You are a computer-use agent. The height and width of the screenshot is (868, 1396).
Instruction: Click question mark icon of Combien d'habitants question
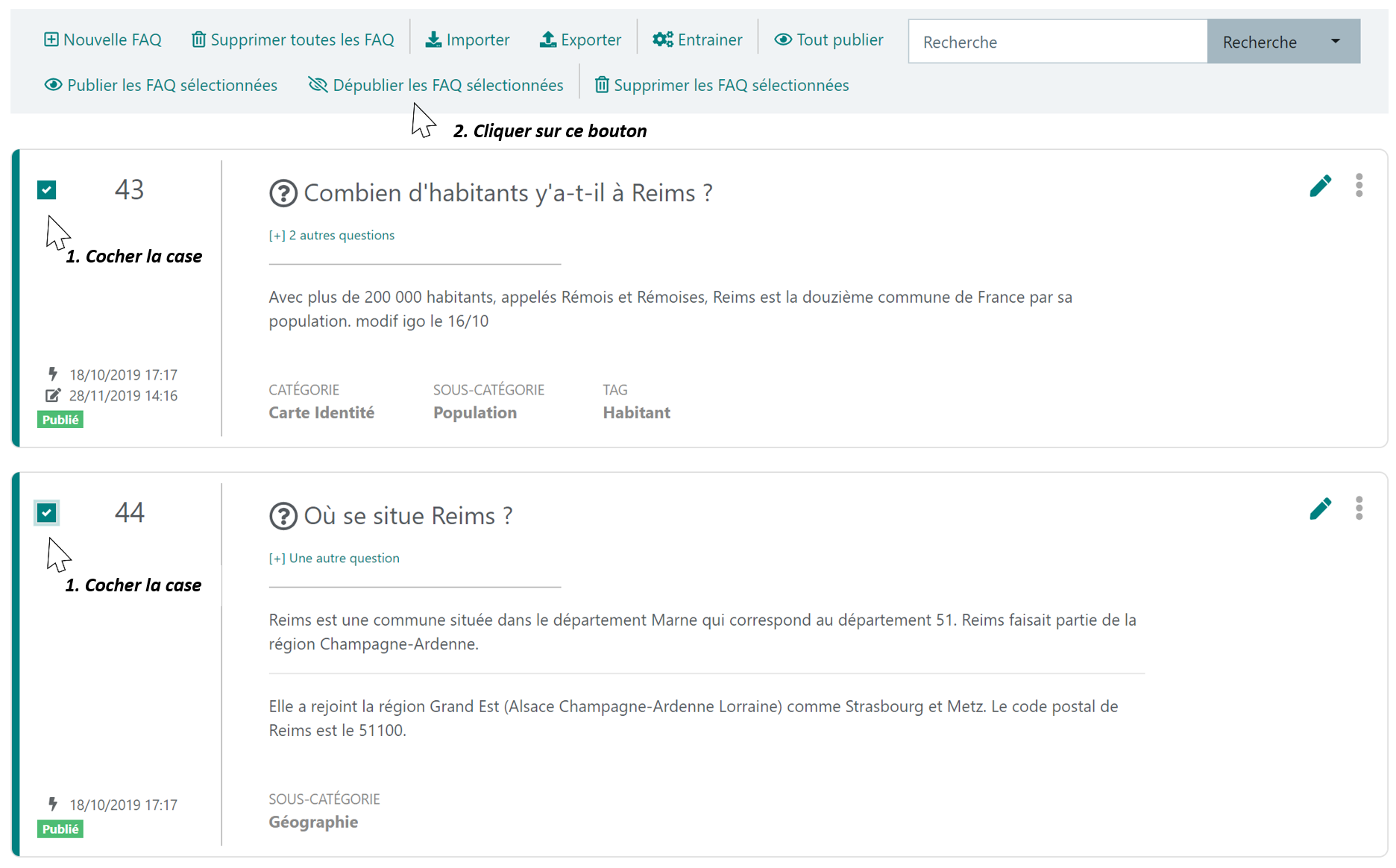pyautogui.click(x=283, y=193)
